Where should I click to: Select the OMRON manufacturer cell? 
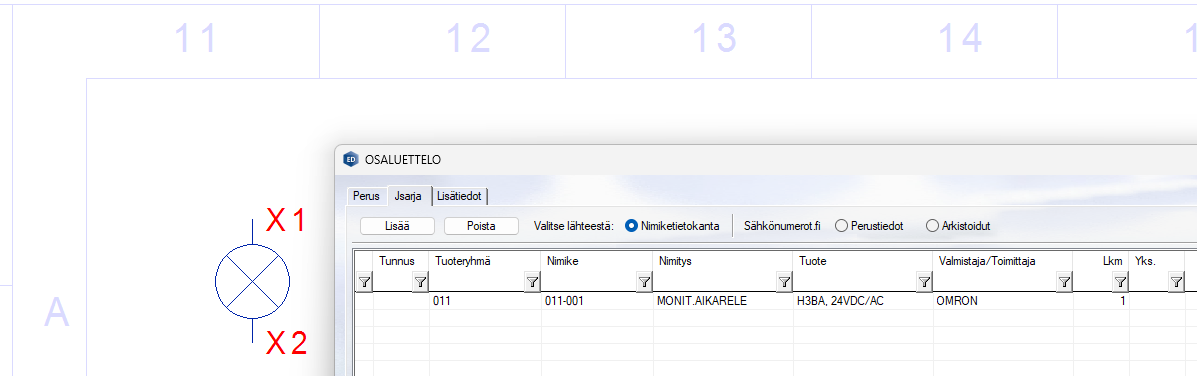point(1003,301)
